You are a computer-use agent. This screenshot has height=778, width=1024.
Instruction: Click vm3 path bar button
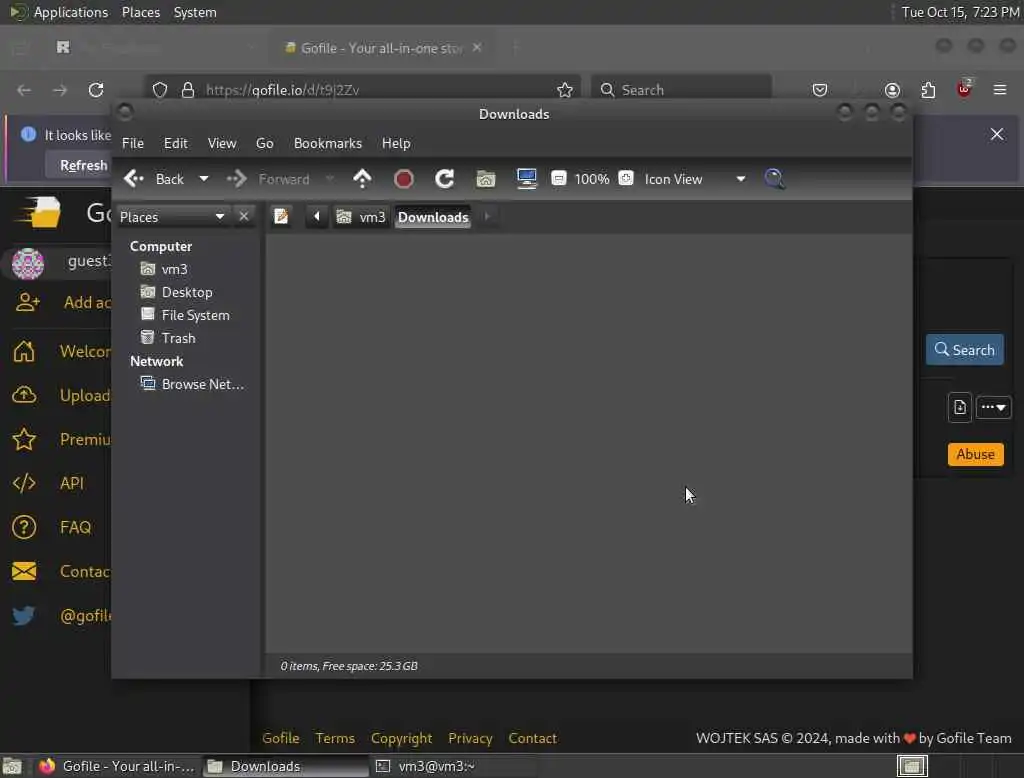(360, 216)
